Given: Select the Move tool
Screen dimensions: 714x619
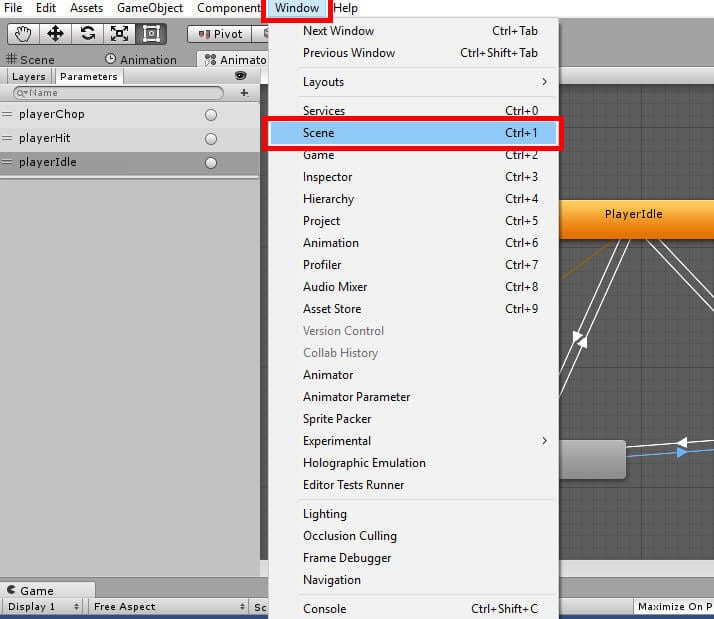Looking at the screenshot, I should (x=55, y=34).
